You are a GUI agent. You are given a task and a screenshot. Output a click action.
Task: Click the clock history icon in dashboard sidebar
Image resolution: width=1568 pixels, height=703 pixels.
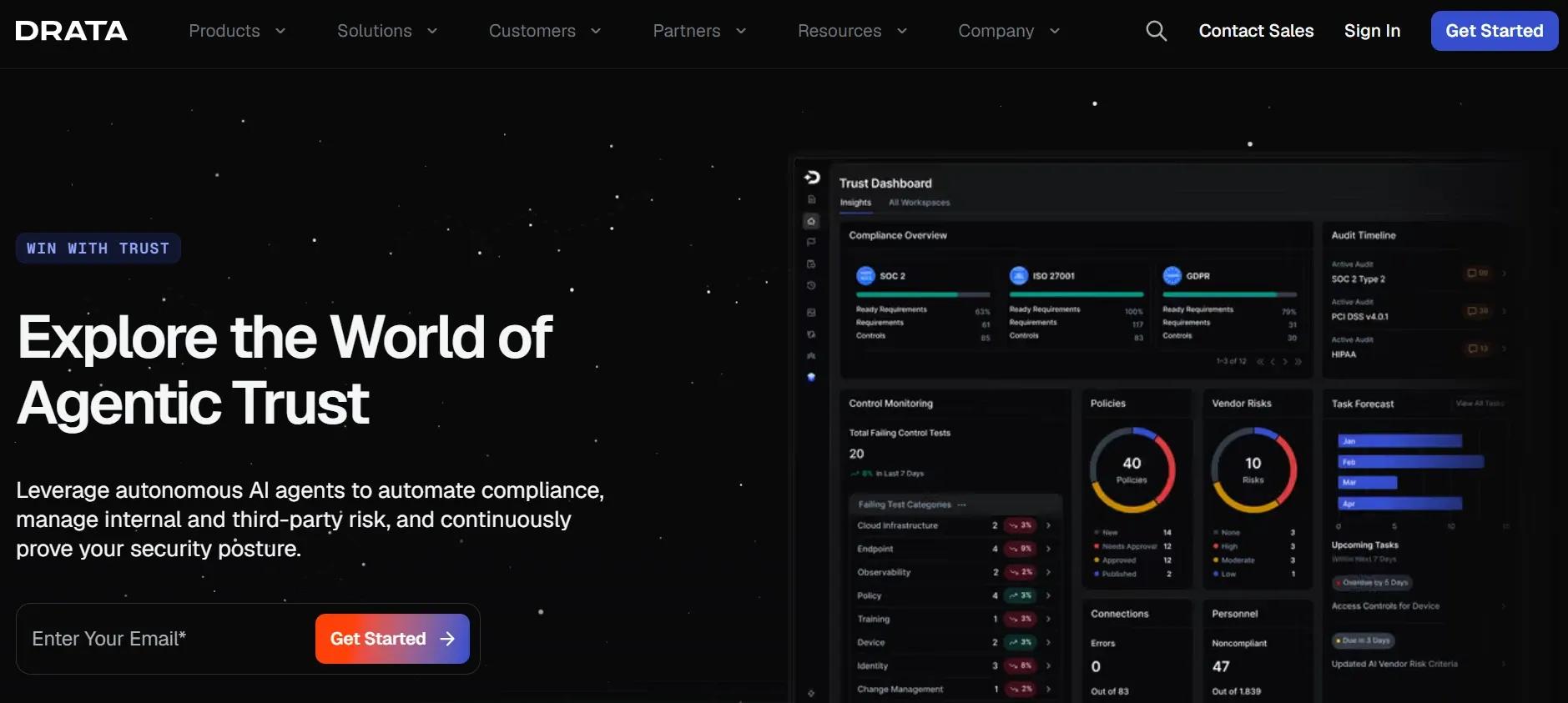pos(811,285)
